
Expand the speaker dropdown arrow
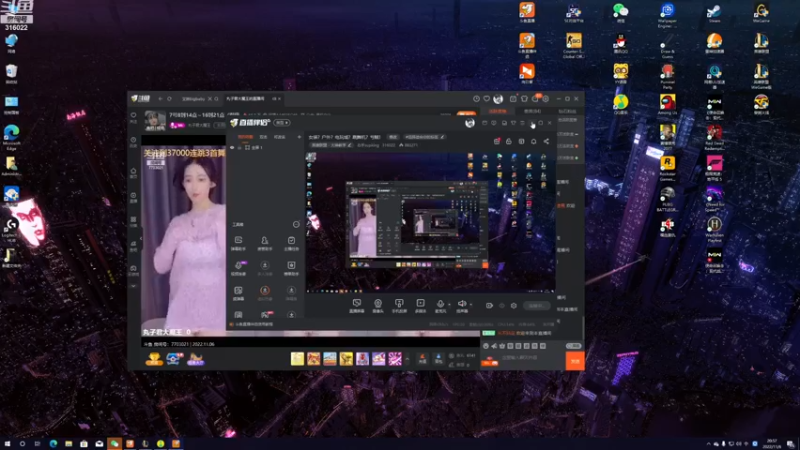[470, 305]
